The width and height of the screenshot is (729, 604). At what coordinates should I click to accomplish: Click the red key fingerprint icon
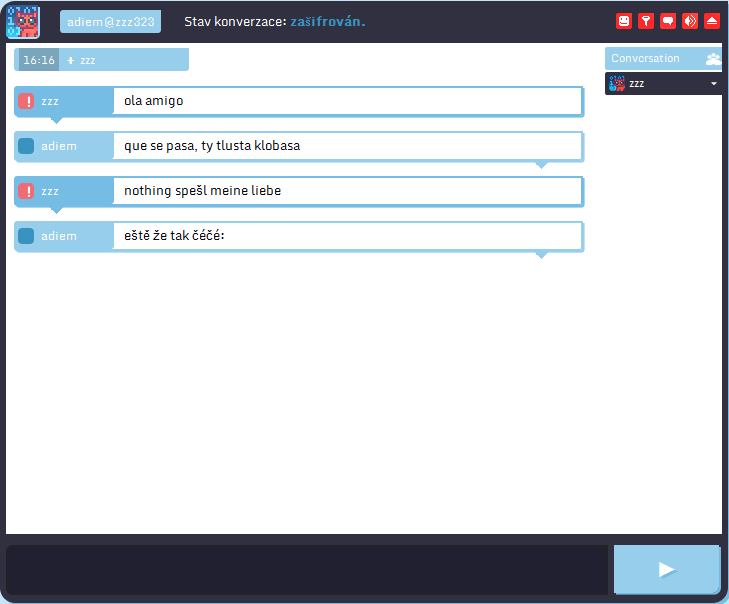click(646, 21)
